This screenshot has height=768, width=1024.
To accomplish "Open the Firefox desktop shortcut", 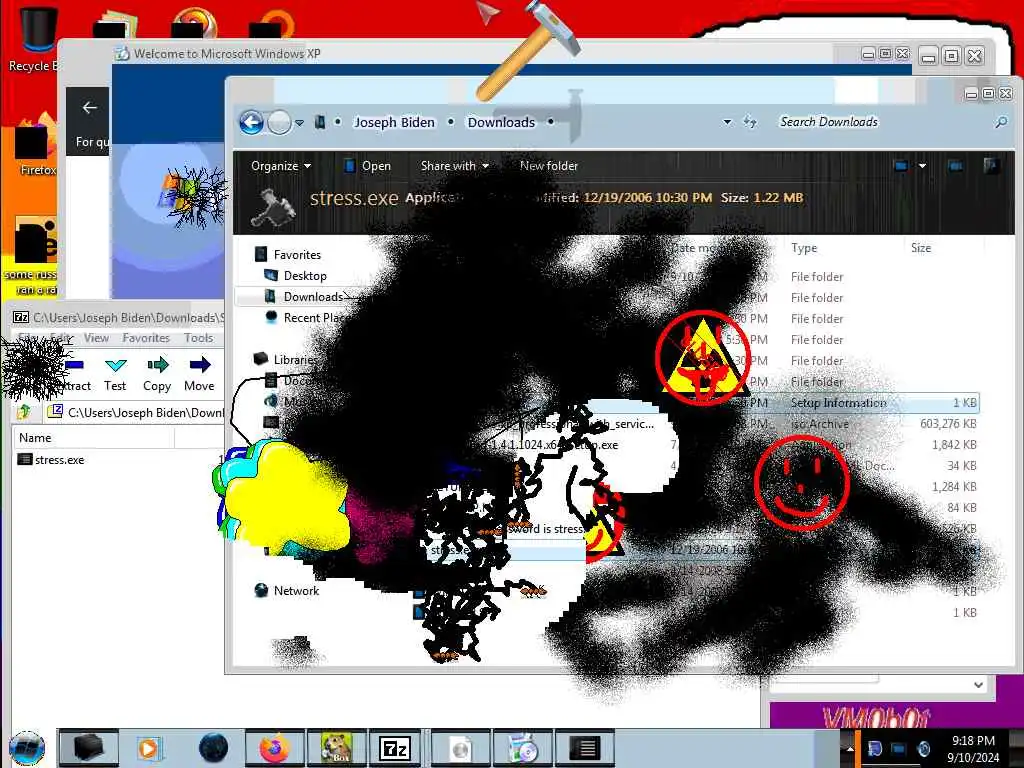I will coord(34,146).
